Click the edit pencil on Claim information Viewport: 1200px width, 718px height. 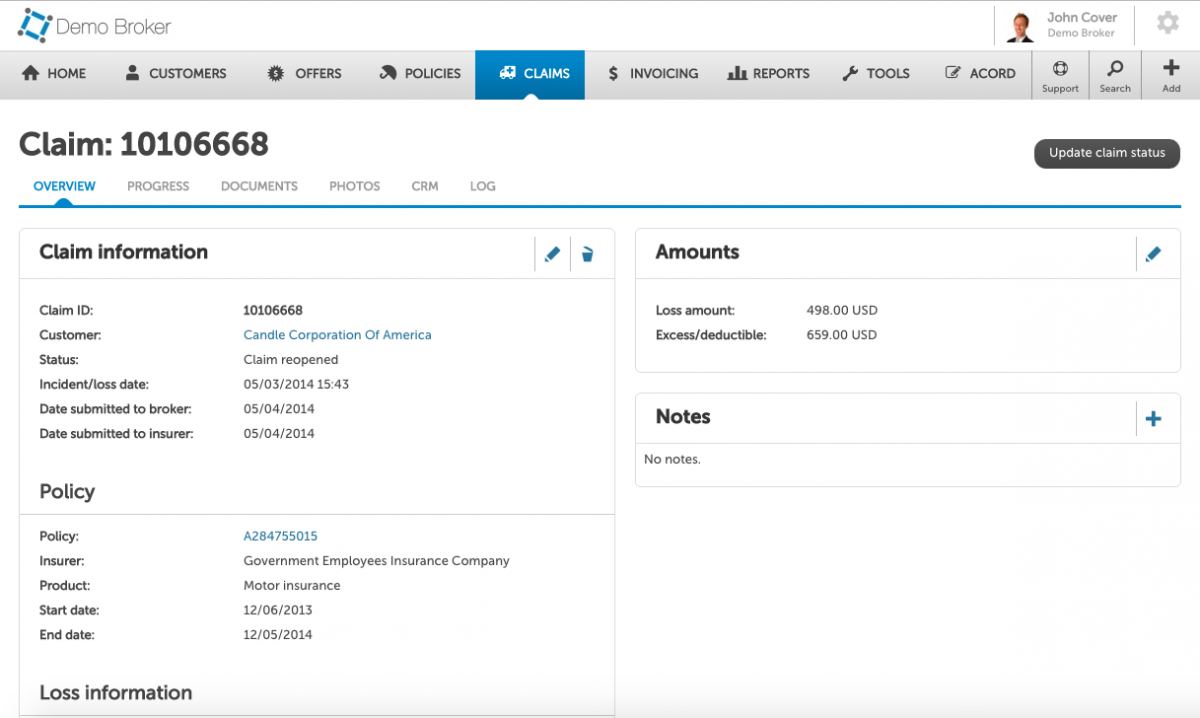coord(552,253)
